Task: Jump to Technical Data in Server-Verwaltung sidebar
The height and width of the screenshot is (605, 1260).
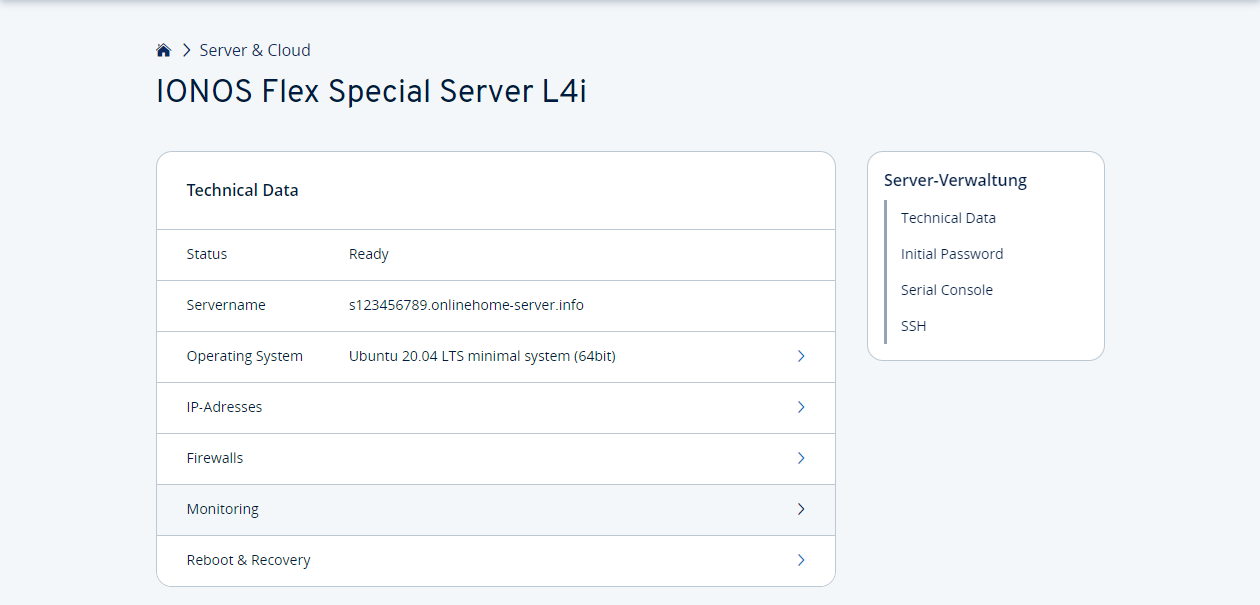Action: pos(948,218)
